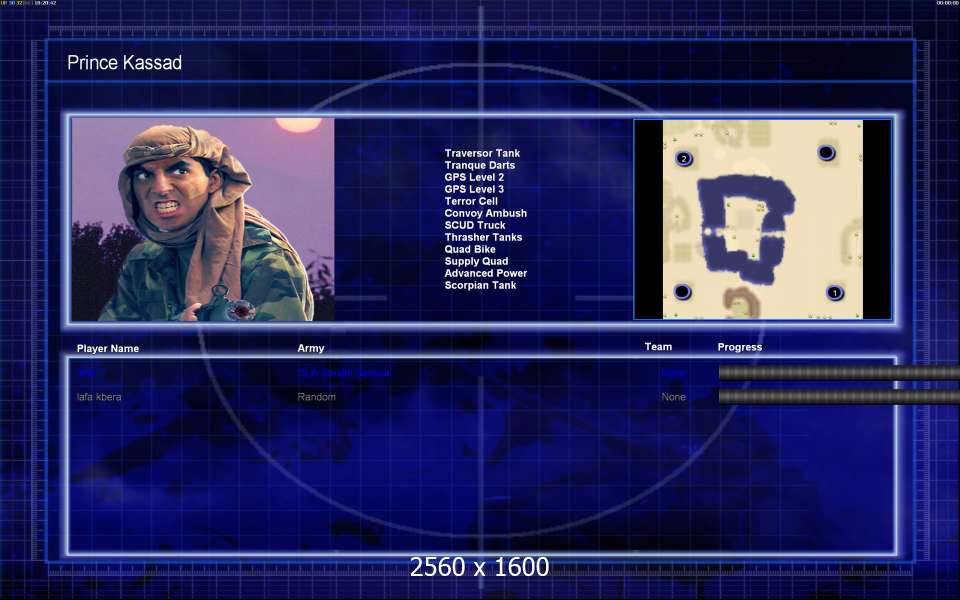Select the GPS Level 2 entry
Image resolution: width=960 pixels, height=600 pixels.
pos(474,177)
